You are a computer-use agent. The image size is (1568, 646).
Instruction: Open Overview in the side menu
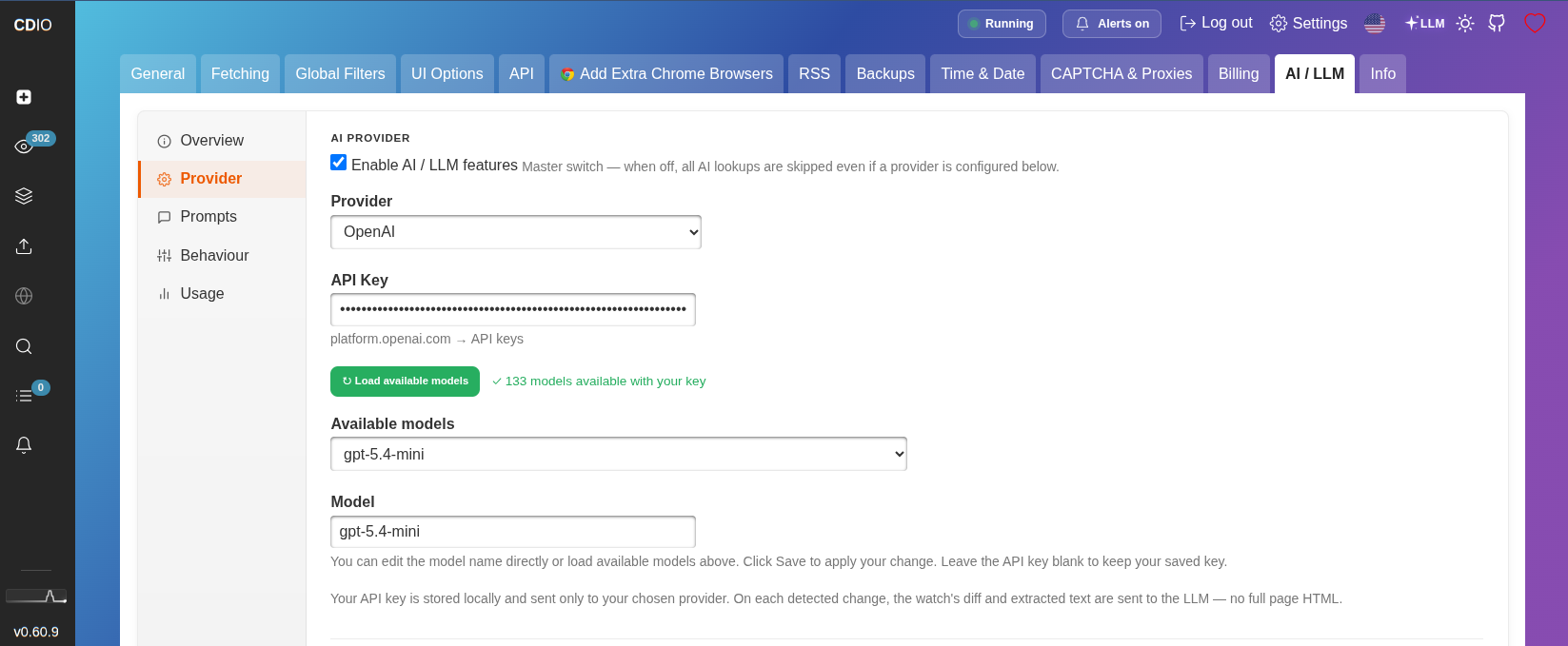[x=222, y=140]
